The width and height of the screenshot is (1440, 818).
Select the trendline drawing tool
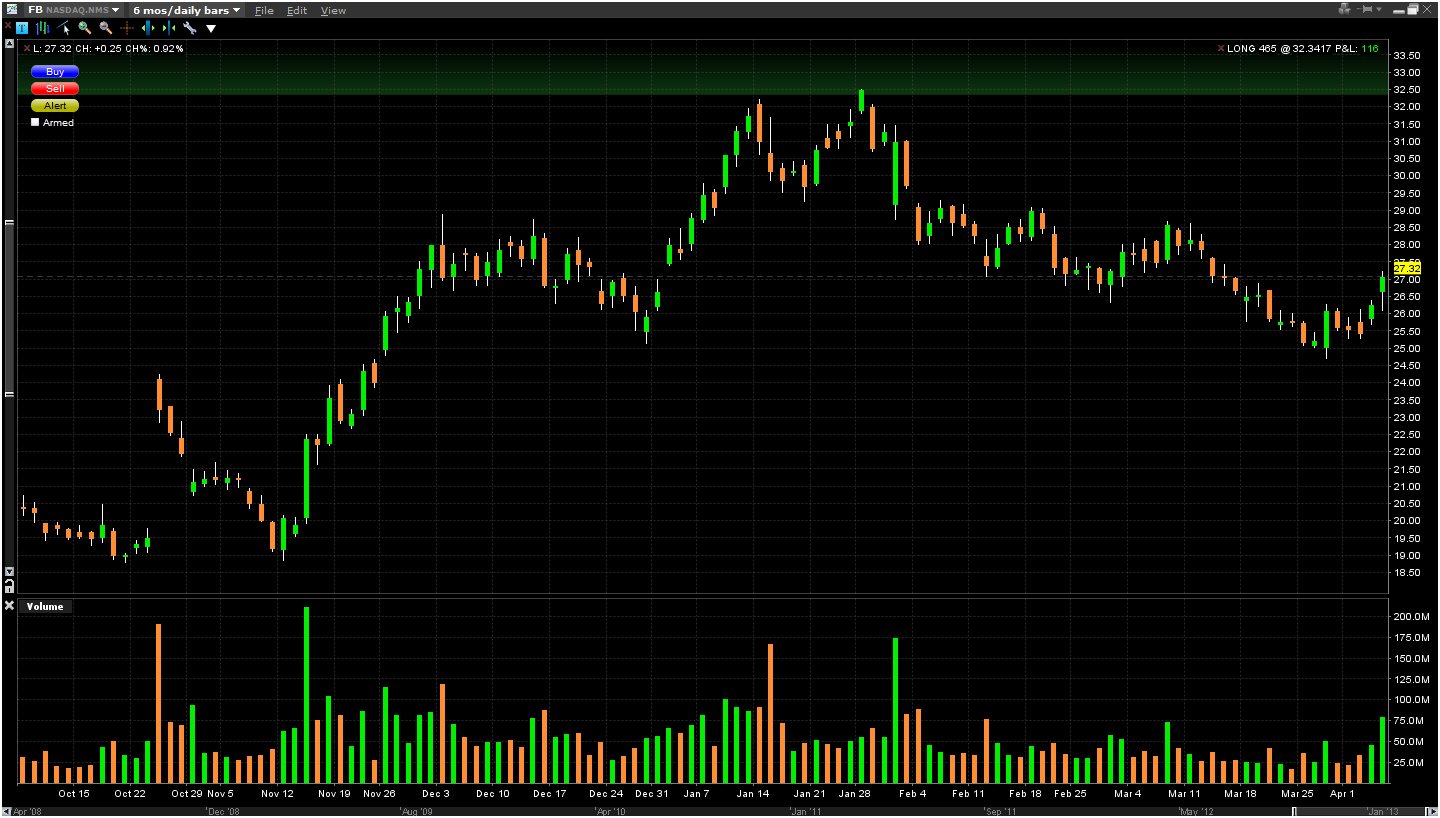64,28
